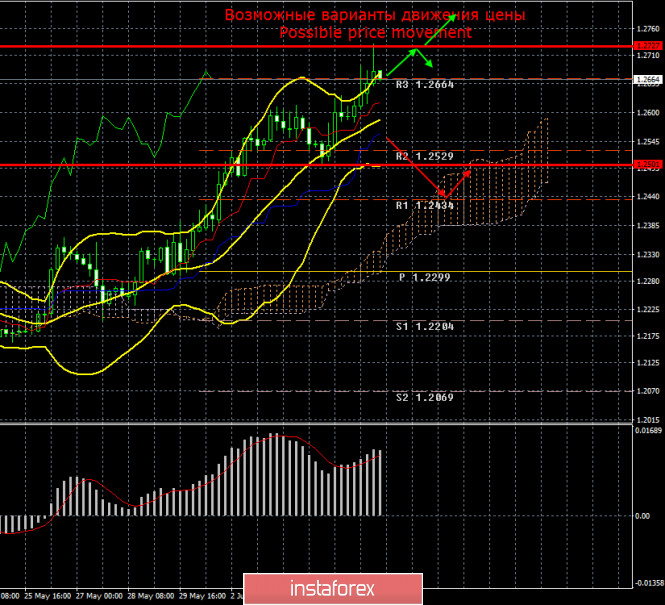Select the R3 1.2664 pivot label
Screen dimensions: 665x605
click(x=425, y=86)
